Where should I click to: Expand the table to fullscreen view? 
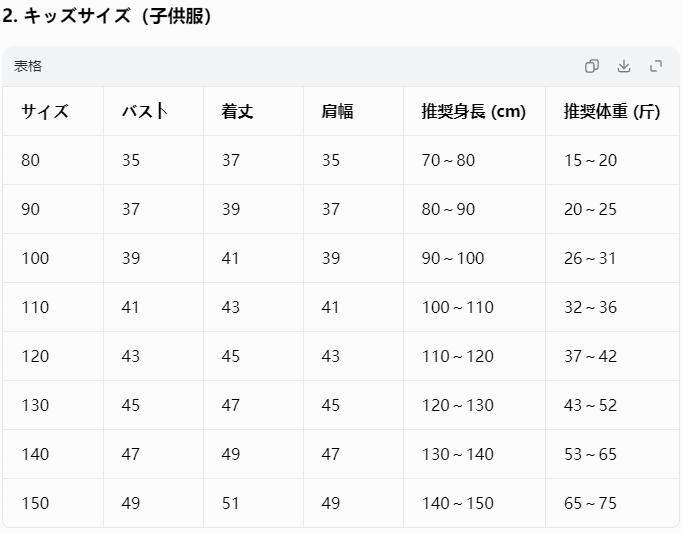[656, 66]
